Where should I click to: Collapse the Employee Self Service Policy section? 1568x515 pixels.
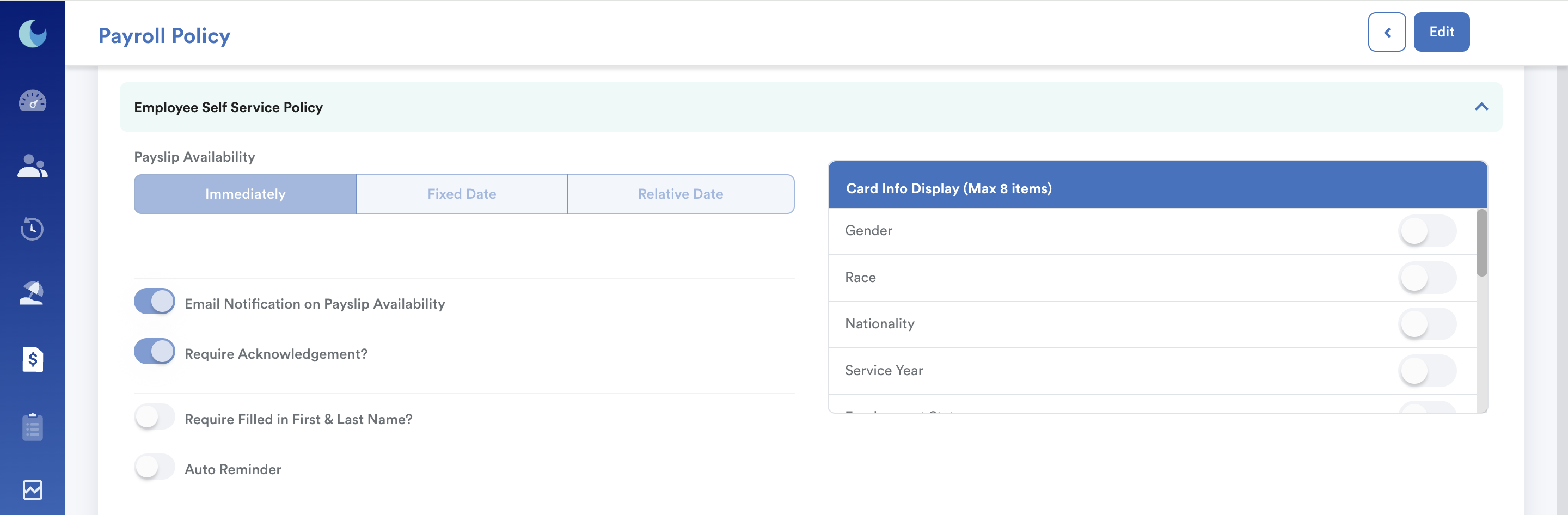point(1481,107)
